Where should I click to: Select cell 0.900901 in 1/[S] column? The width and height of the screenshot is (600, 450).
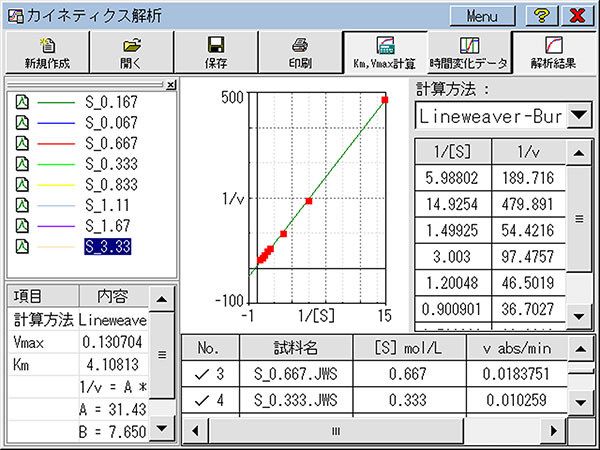click(x=453, y=309)
